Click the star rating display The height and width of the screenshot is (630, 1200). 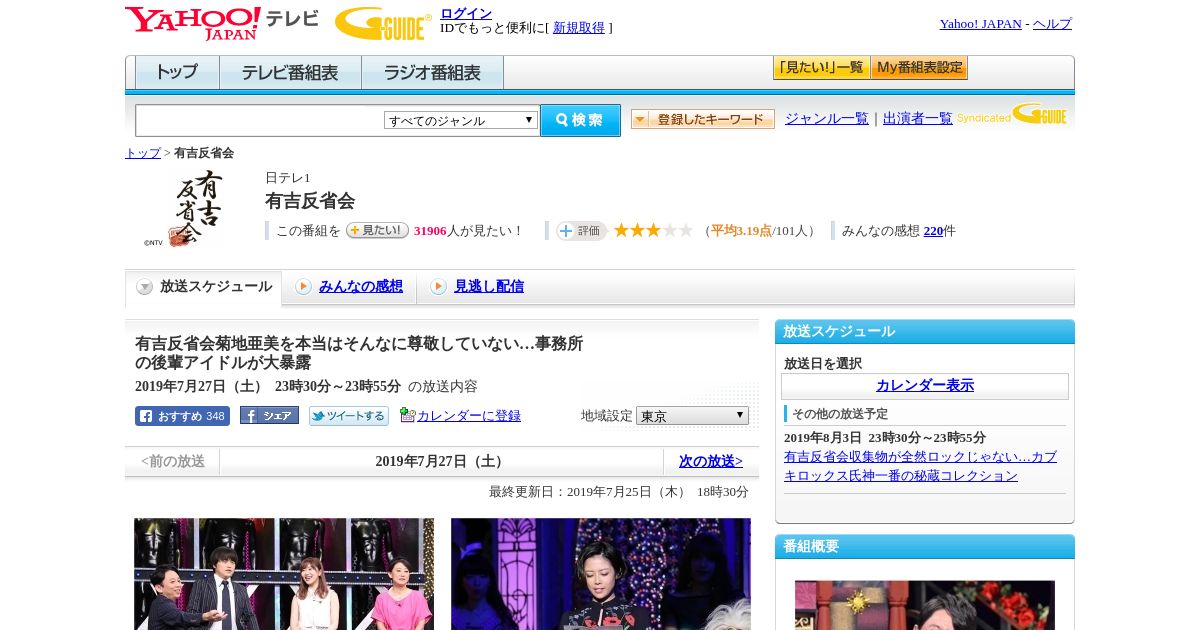[653, 231]
